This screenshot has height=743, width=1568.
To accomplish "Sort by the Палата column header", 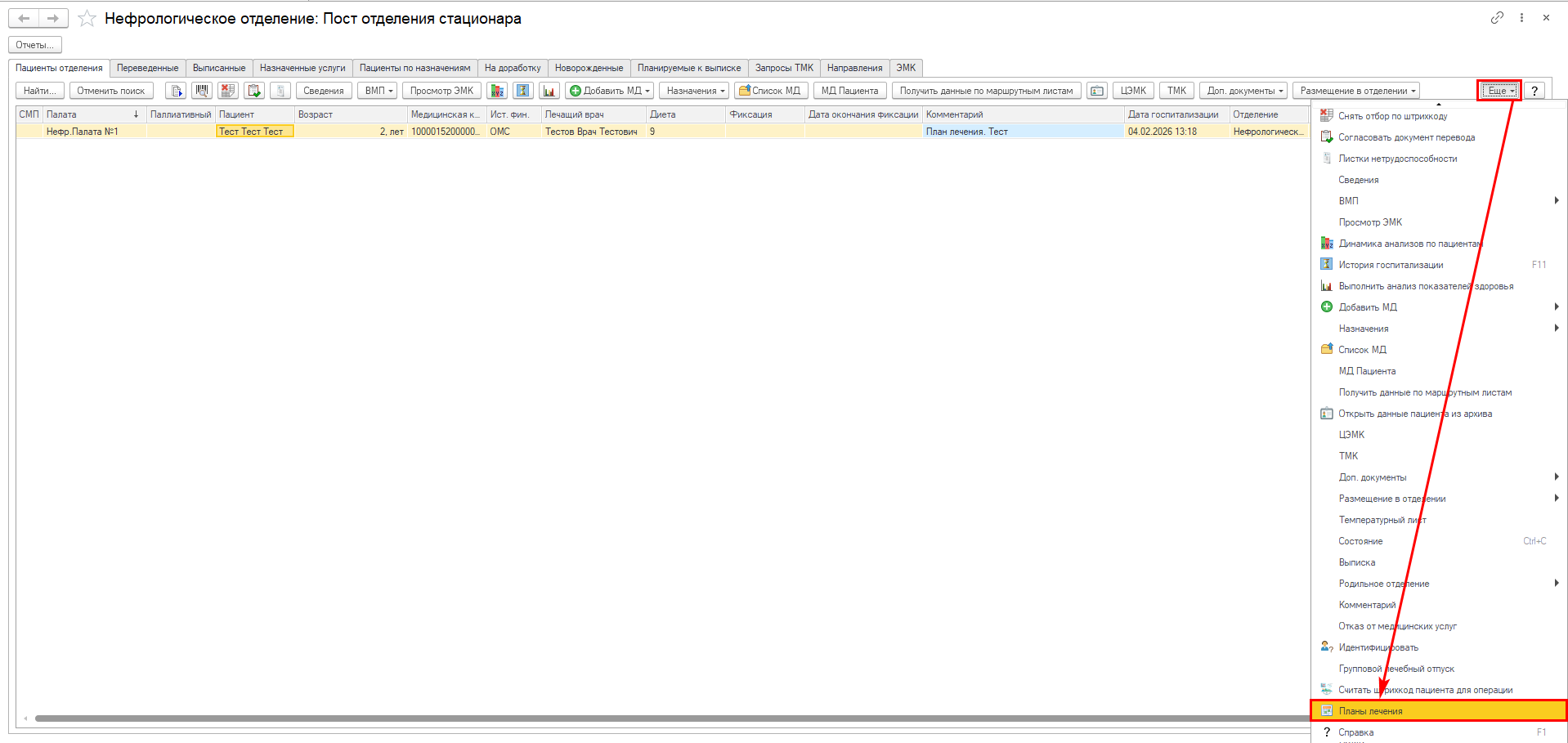I will (94, 114).
